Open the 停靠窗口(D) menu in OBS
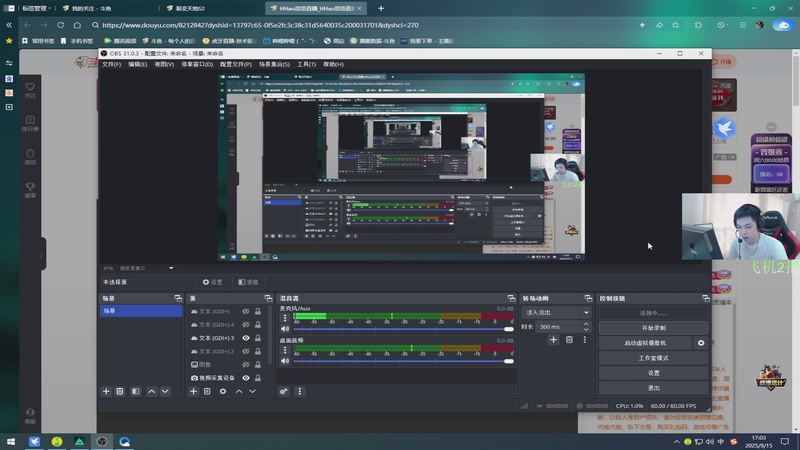 [197, 64]
